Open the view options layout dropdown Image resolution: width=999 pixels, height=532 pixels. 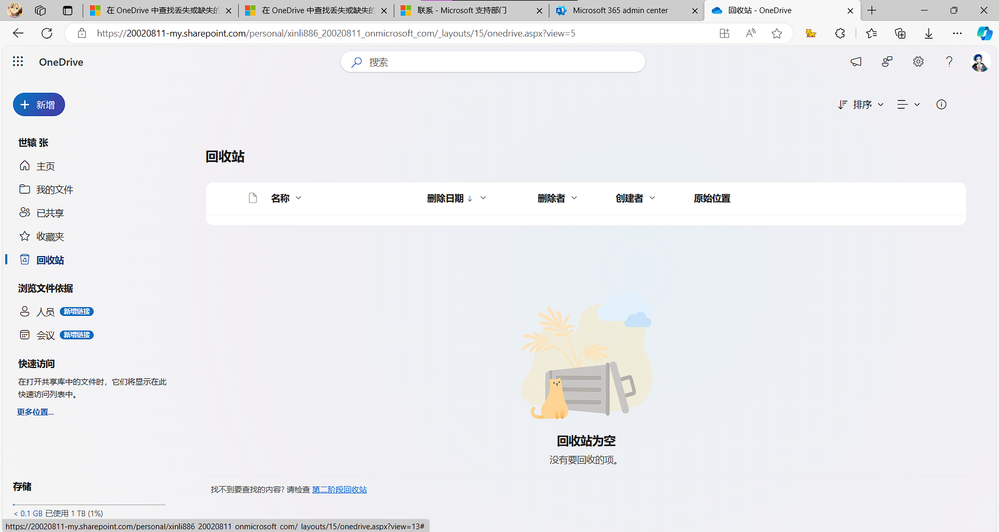[x=908, y=104]
